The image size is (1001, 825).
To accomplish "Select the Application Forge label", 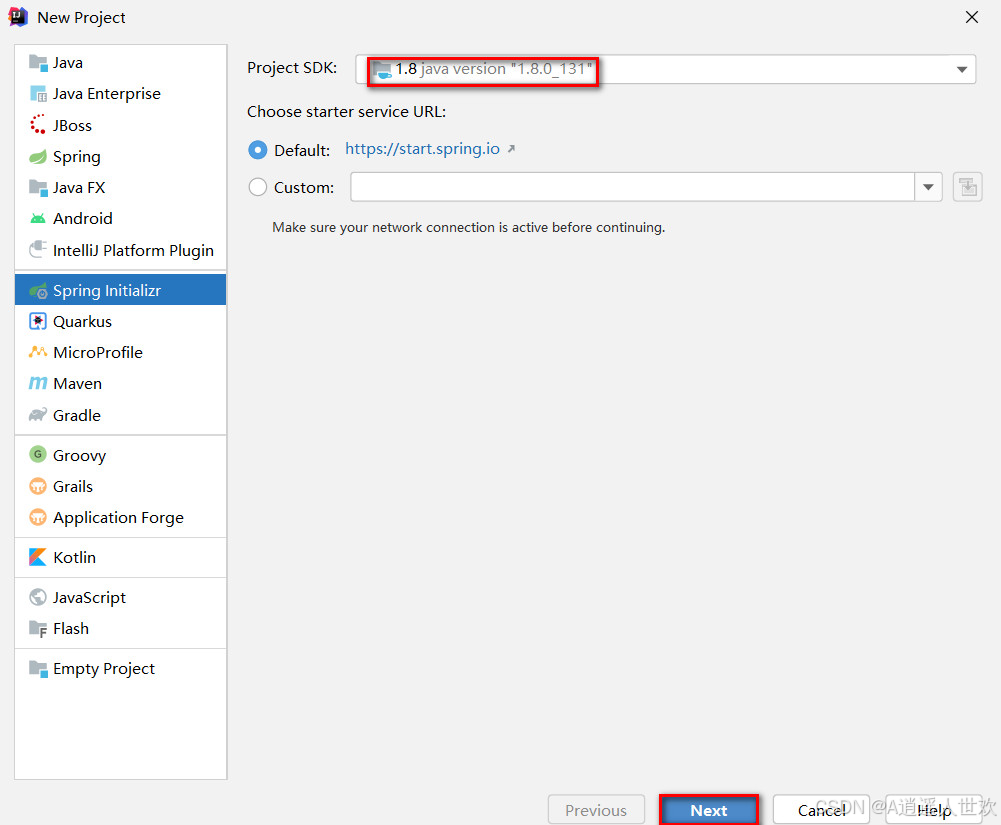I will click(x=118, y=518).
